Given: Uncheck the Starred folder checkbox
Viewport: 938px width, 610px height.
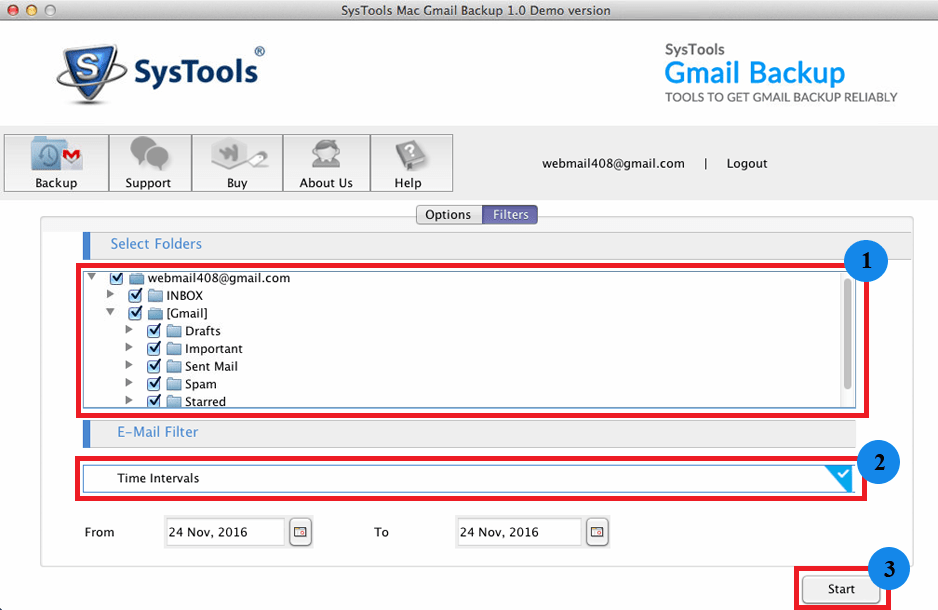Looking at the screenshot, I should pos(154,401).
